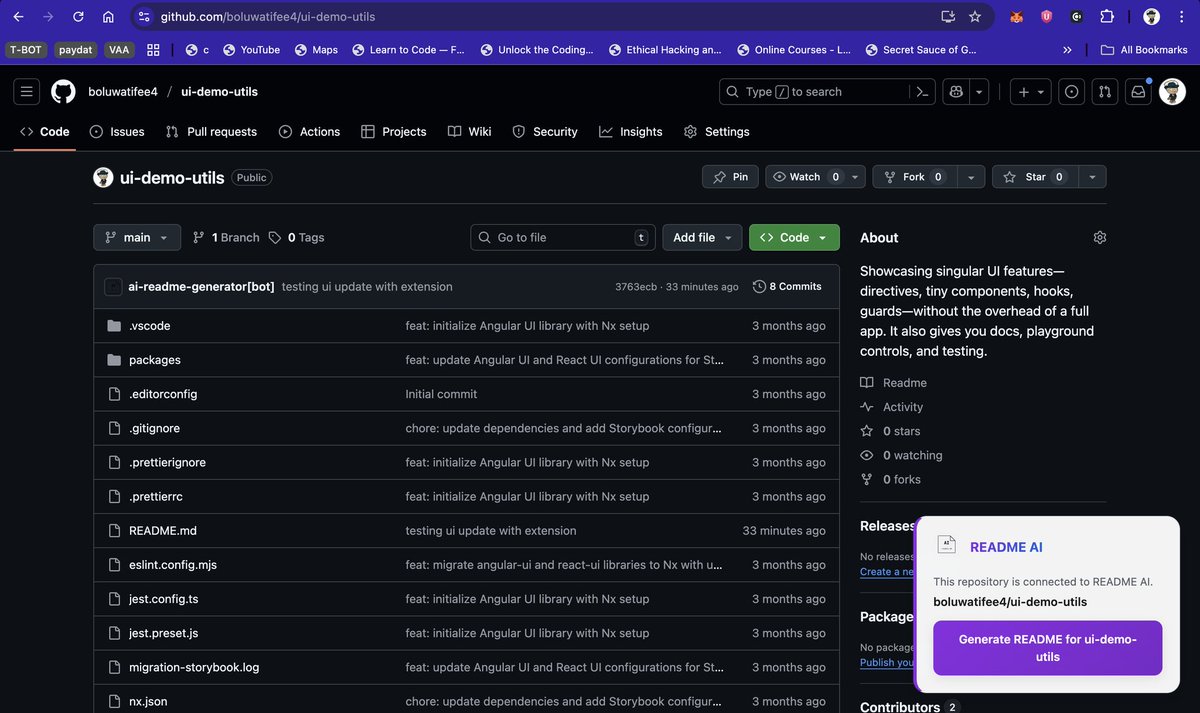Expand the Watch options dropdown arrow

(x=855, y=177)
